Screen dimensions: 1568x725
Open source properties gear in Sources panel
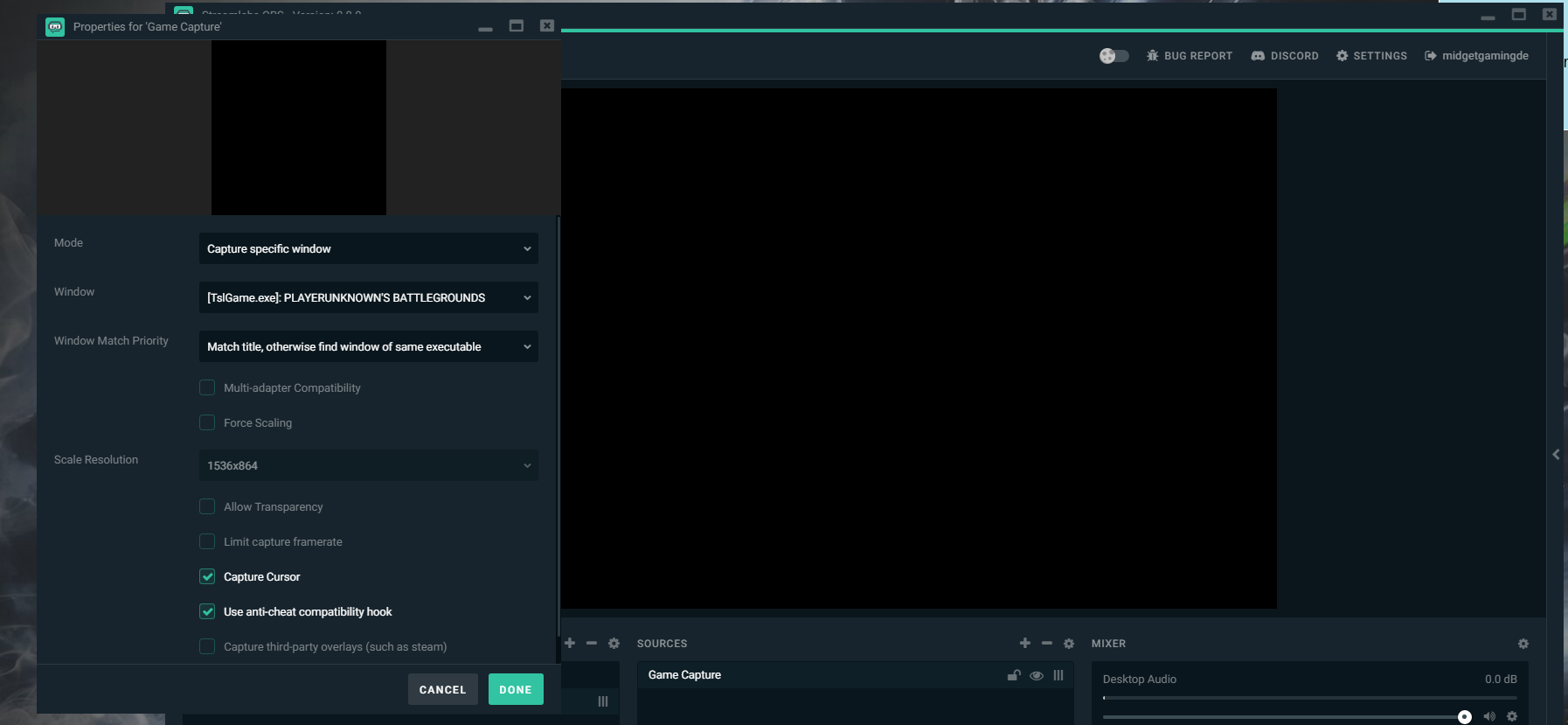[1068, 644]
